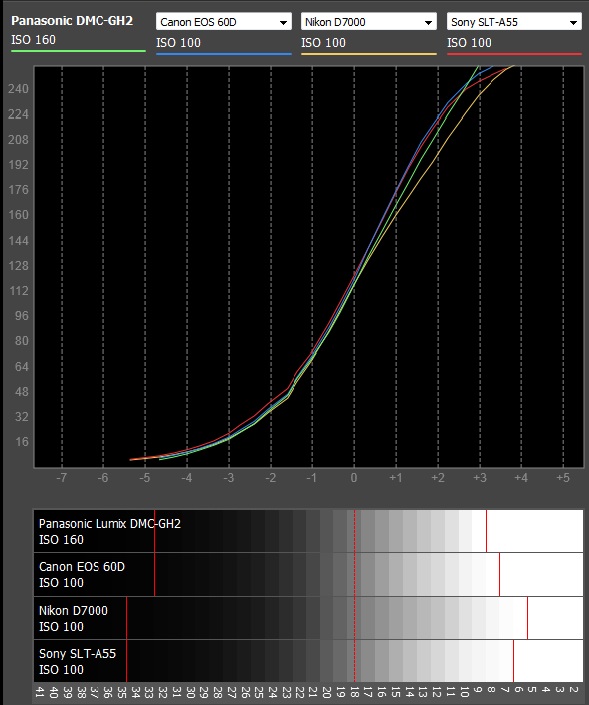Click the Panasonic DMC-GH2 title label
The image size is (589, 705).
72,21
